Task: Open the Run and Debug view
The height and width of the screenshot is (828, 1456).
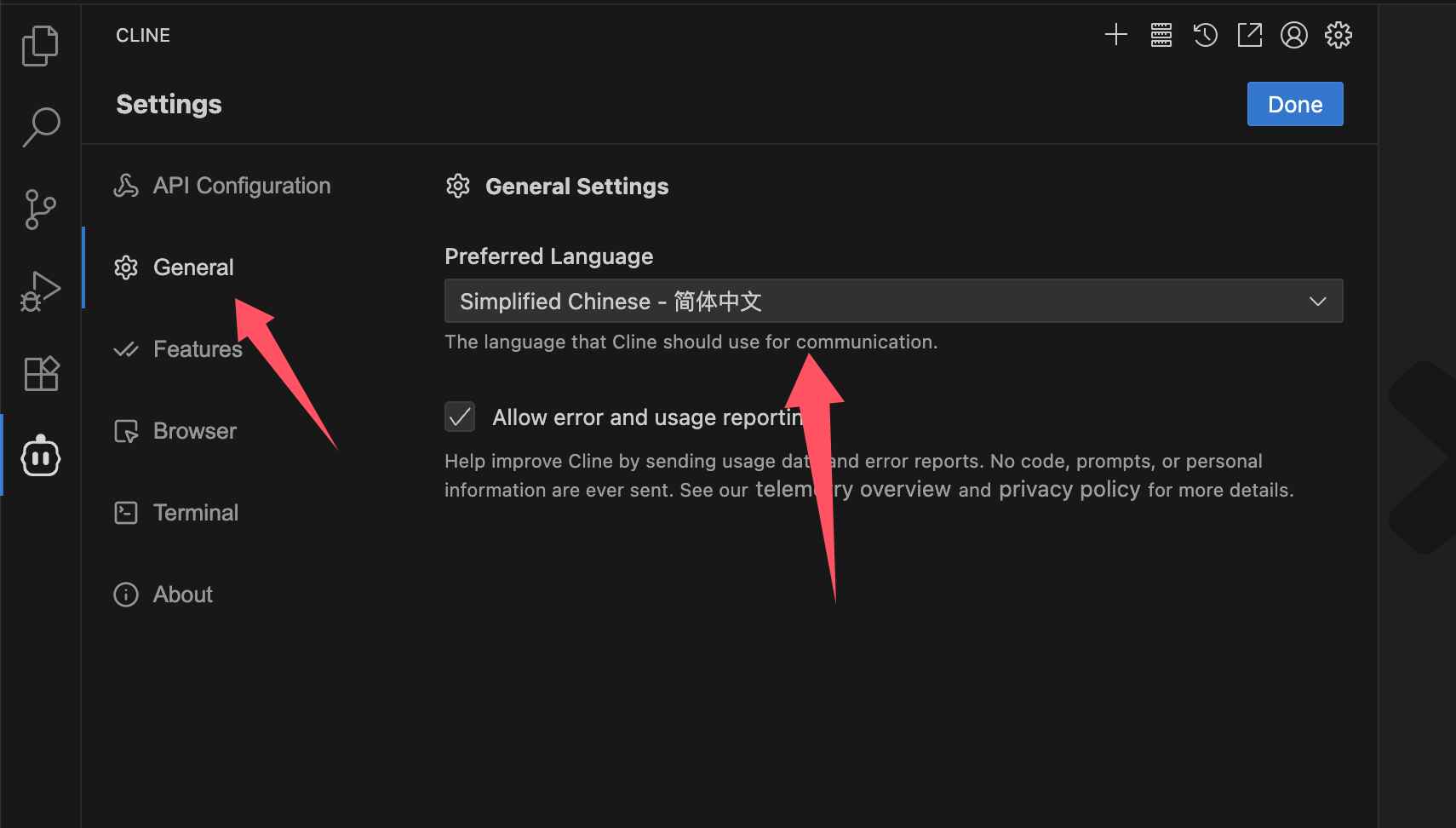Action: coord(40,291)
